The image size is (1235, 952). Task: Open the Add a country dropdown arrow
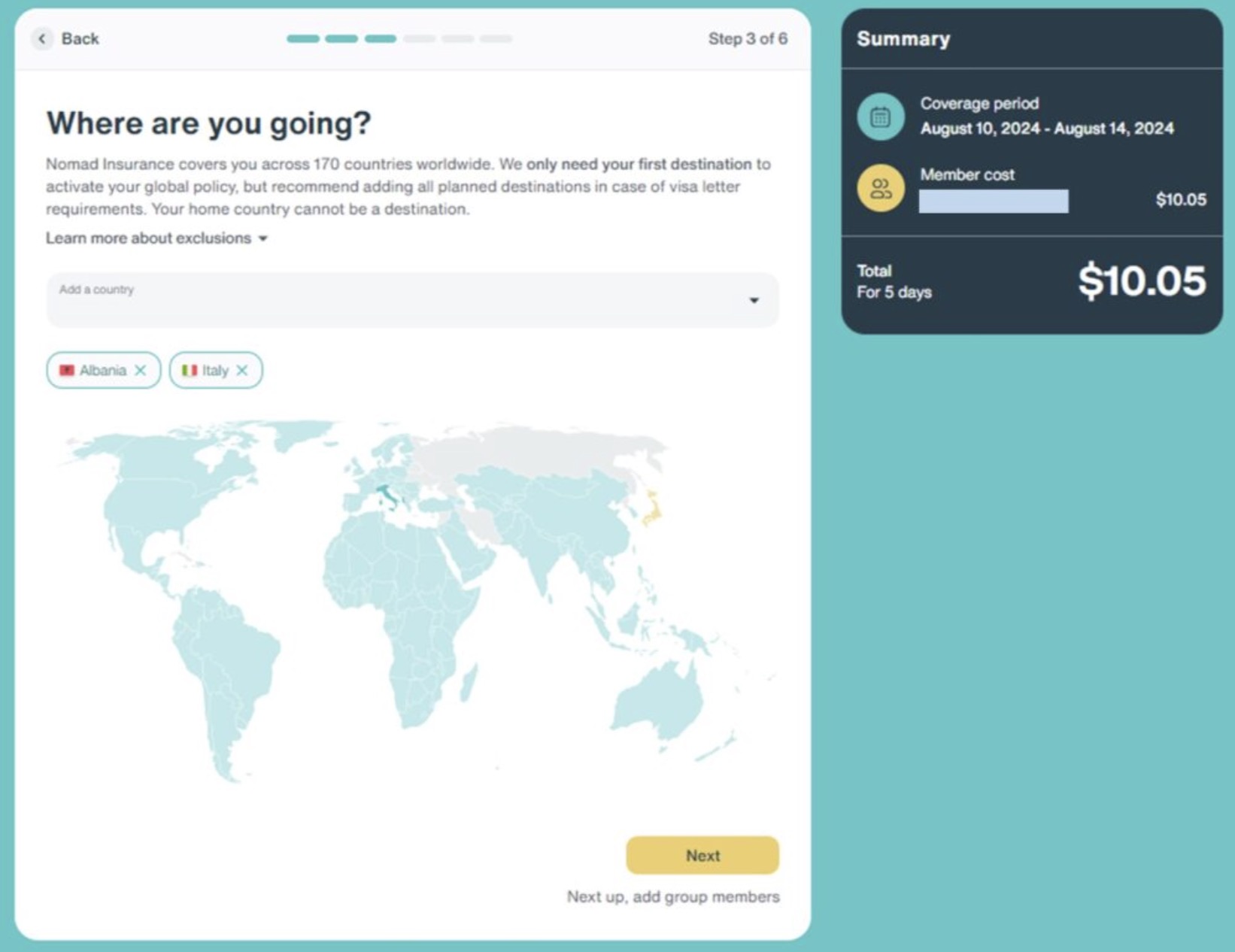point(754,300)
